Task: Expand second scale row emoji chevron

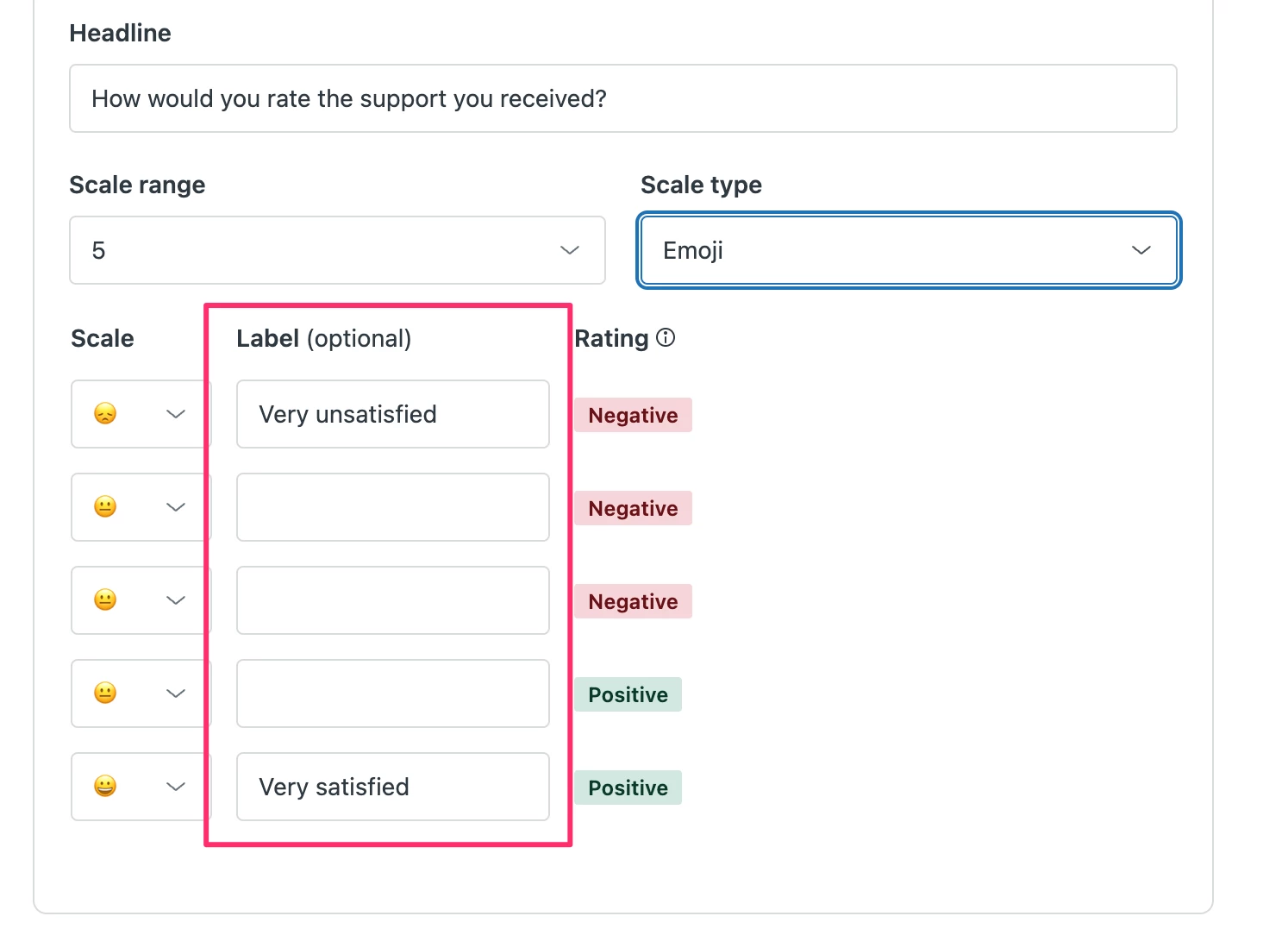Action: [x=176, y=507]
